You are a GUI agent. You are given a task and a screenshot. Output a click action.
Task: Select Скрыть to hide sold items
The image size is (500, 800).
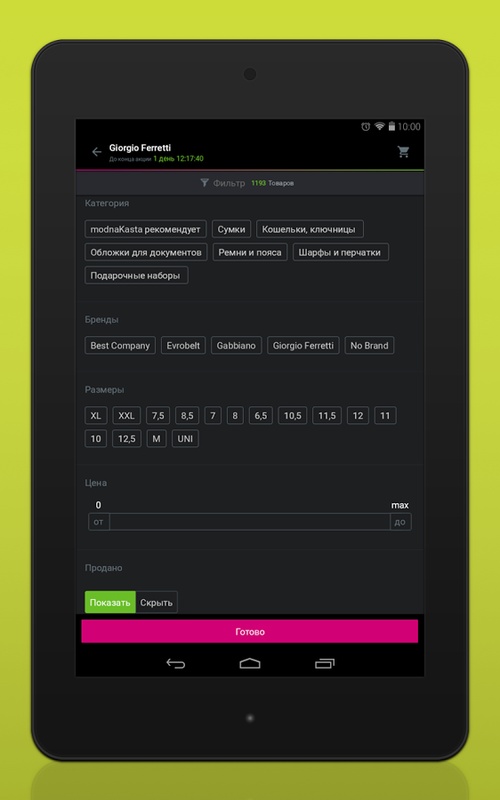[156, 603]
